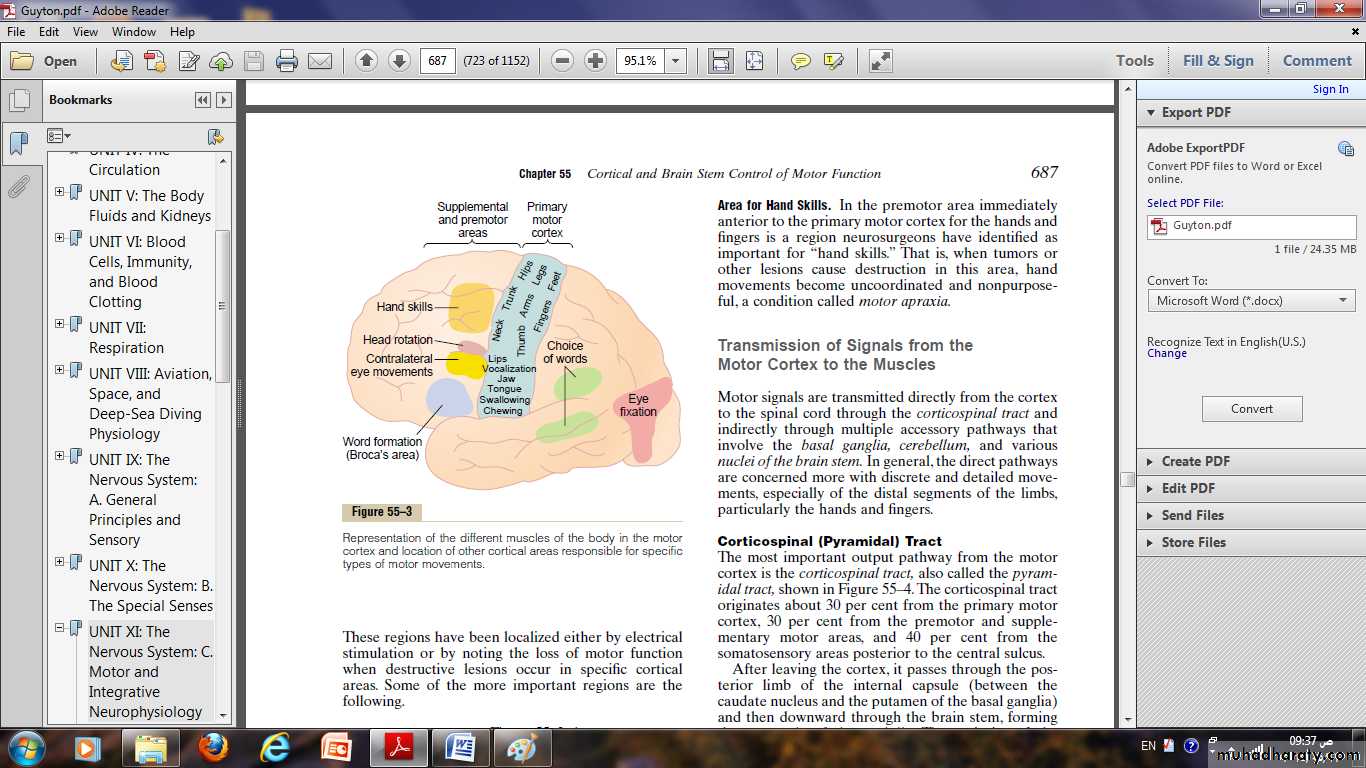The height and width of the screenshot is (768, 1366).
Task: Zoom in with the plus button
Action: [595, 61]
